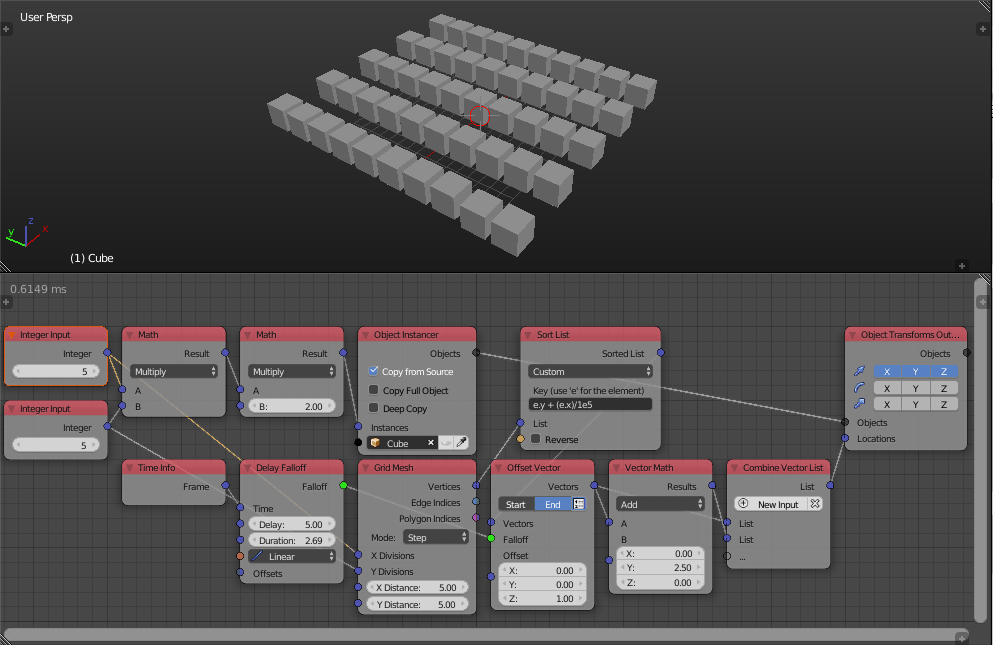This screenshot has height=645, width=993.
Task: Click the 3D viewport top-right plus region toggle
Action: coord(983,29)
